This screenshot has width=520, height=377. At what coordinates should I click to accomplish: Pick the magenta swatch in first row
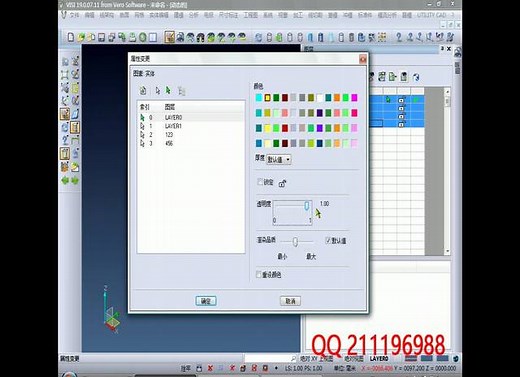354,98
